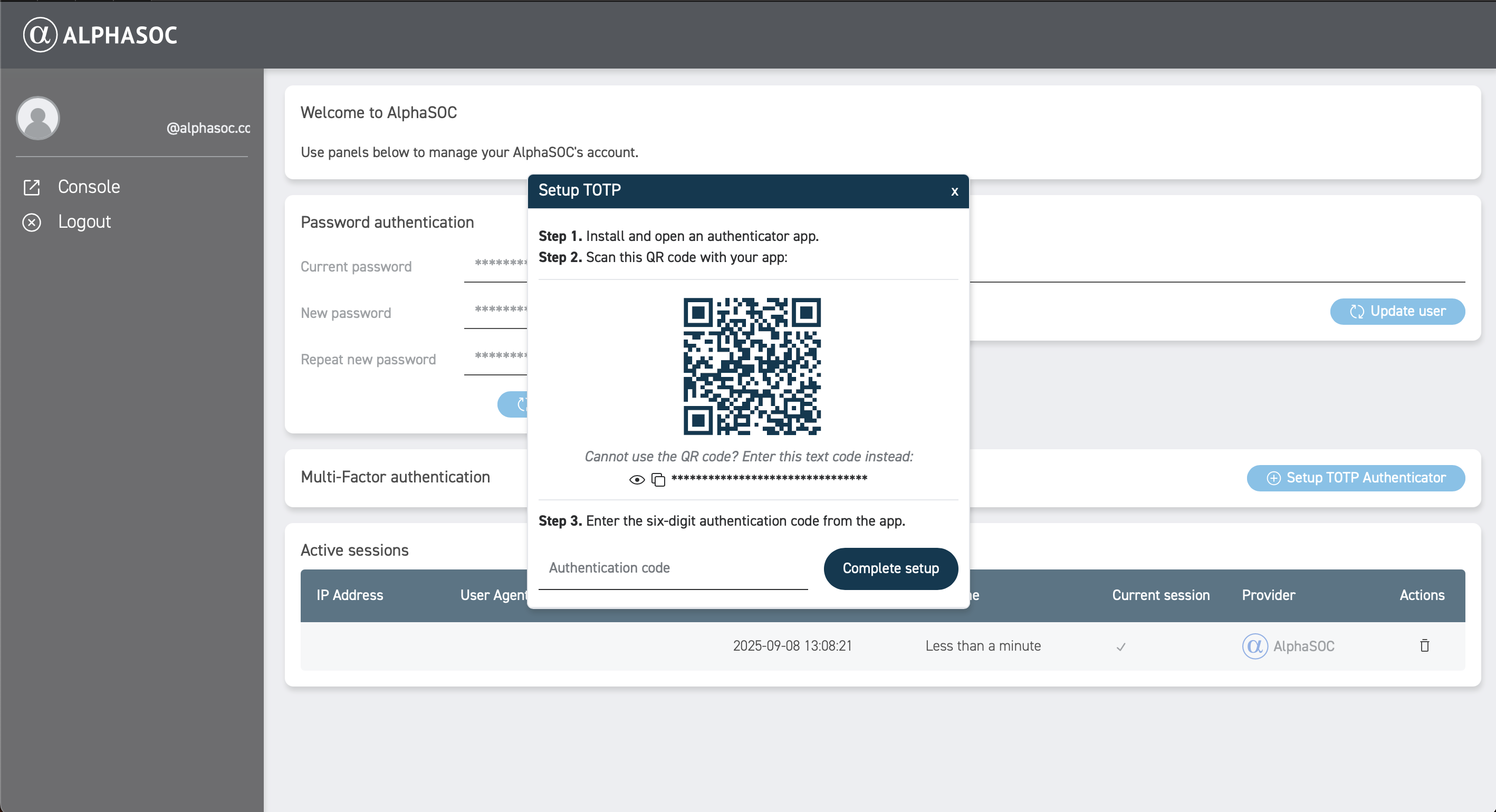This screenshot has width=1496, height=812.
Task: Reveal the TOTP text code with the eye icon
Action: click(x=637, y=479)
